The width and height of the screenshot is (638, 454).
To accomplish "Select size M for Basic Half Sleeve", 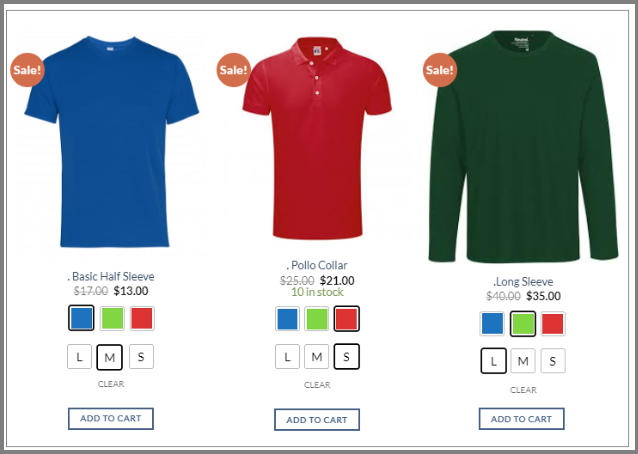I will coord(109,357).
